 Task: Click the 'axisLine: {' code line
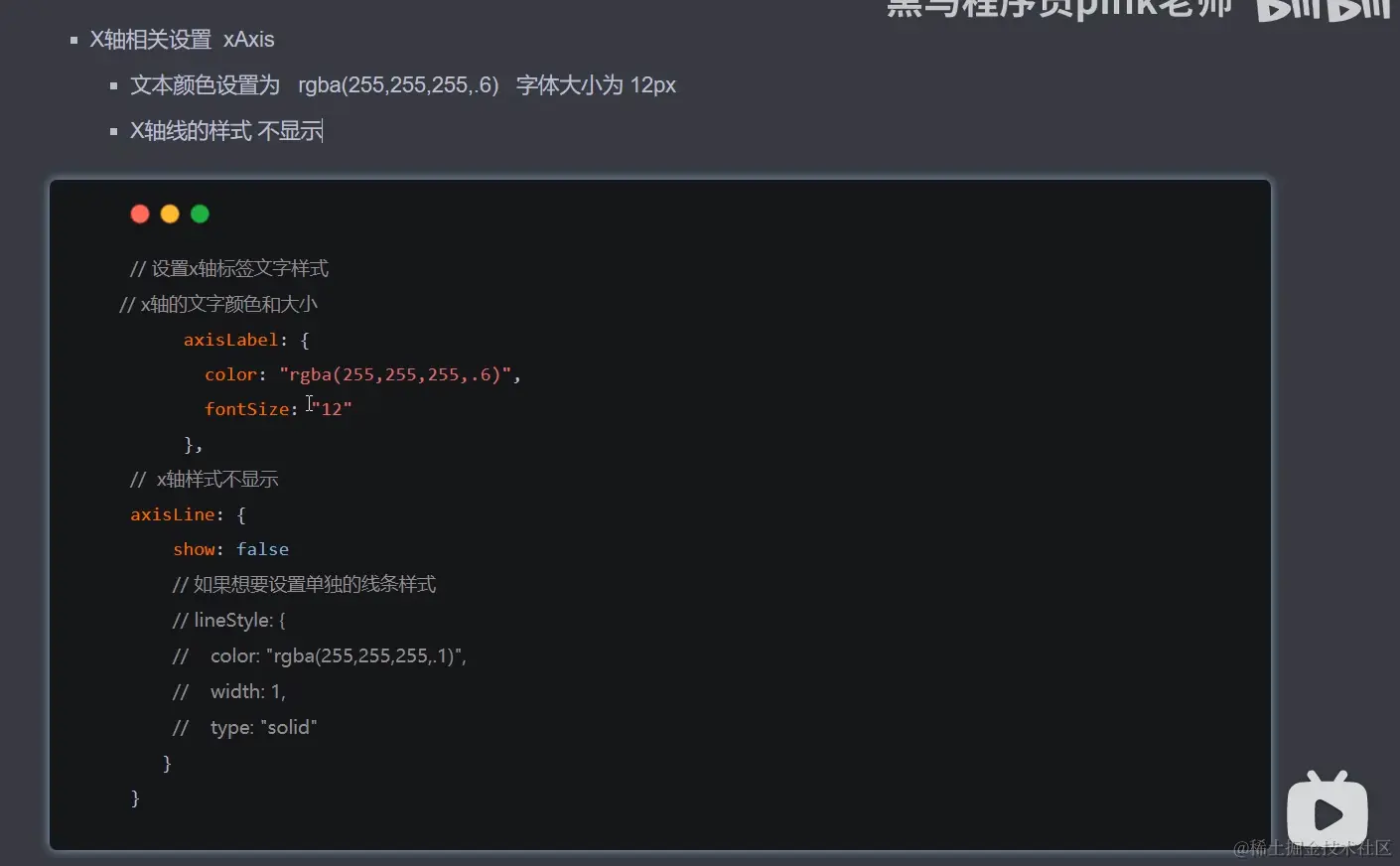click(x=188, y=514)
